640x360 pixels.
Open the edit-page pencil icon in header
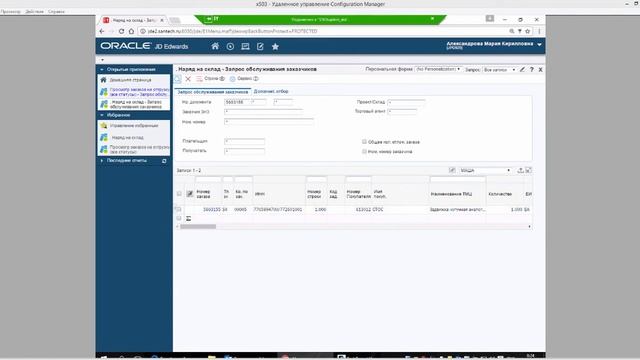(x=260, y=47)
